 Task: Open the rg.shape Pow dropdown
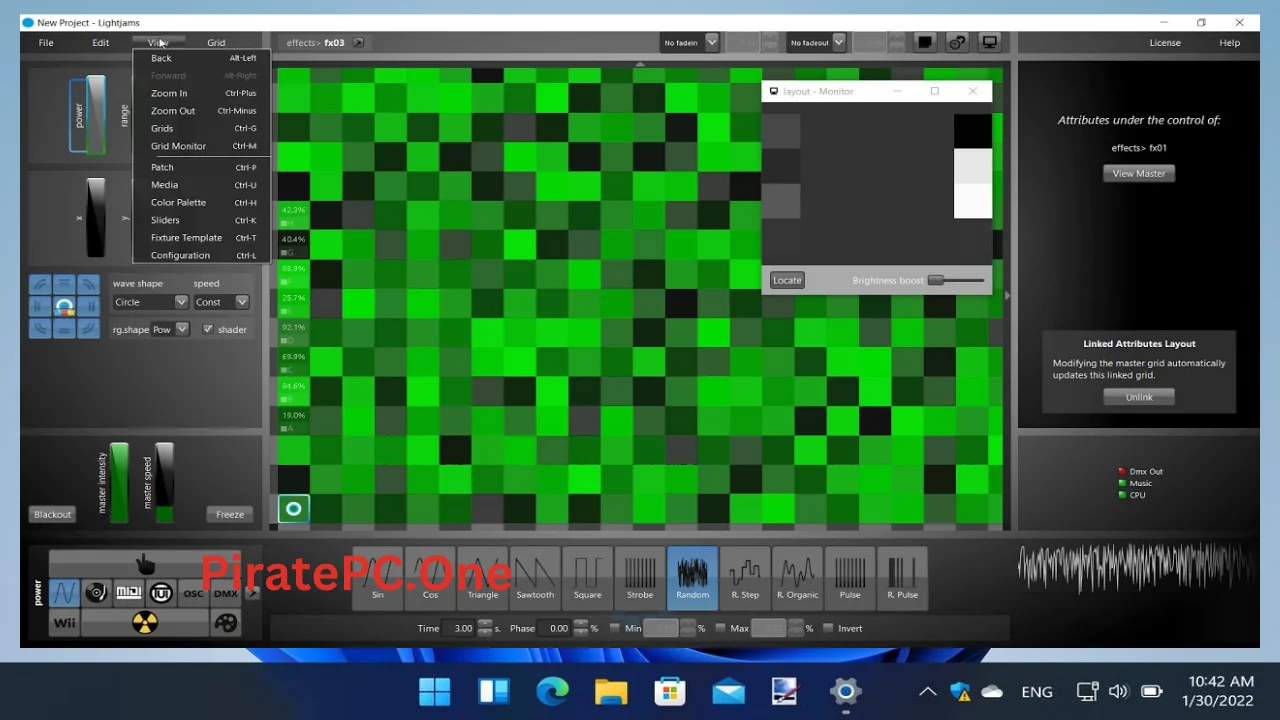(170, 329)
